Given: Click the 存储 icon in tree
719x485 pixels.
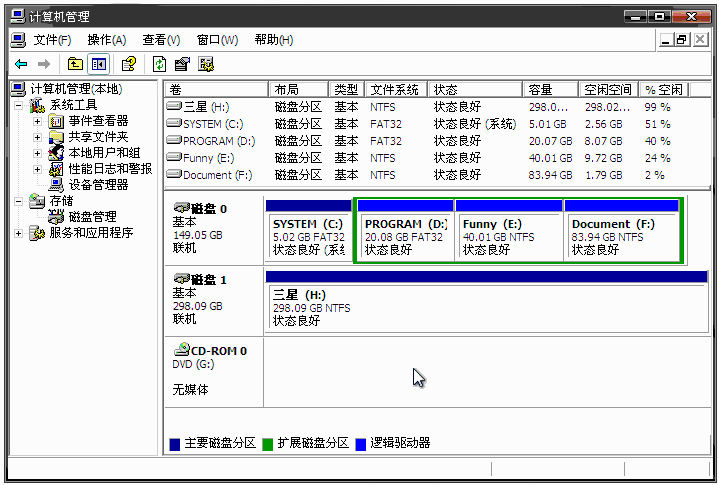Looking at the screenshot, I should click(x=37, y=201).
